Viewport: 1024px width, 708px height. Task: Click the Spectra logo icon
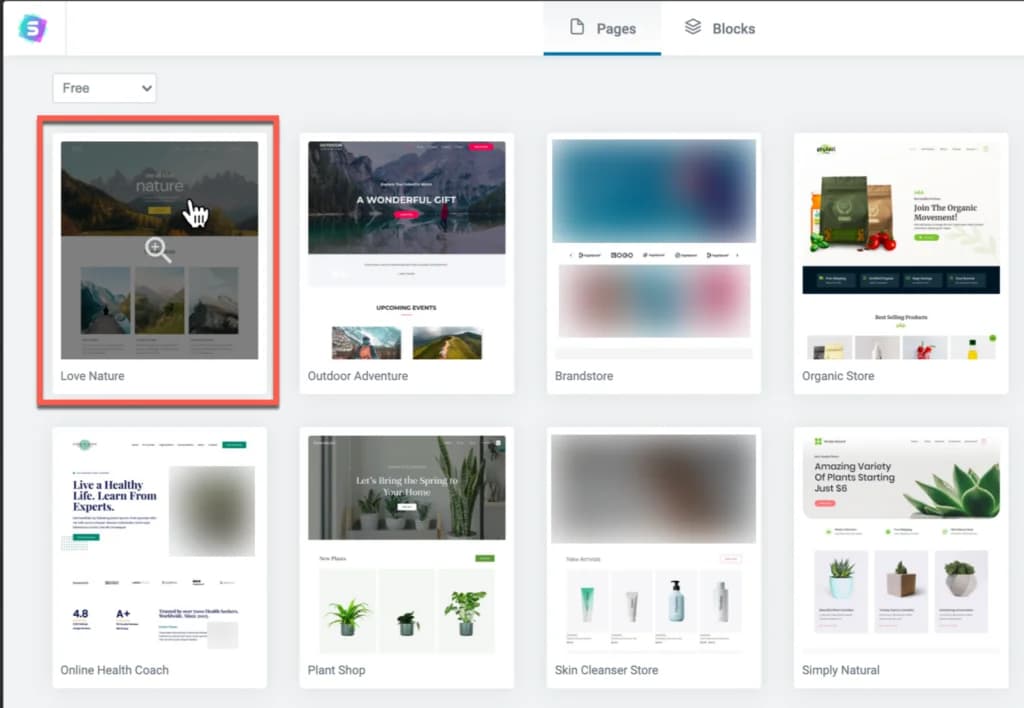tap(33, 27)
